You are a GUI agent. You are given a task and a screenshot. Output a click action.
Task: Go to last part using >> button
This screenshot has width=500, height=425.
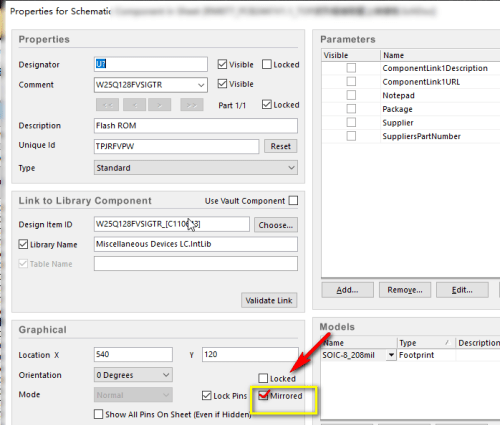click(192, 105)
